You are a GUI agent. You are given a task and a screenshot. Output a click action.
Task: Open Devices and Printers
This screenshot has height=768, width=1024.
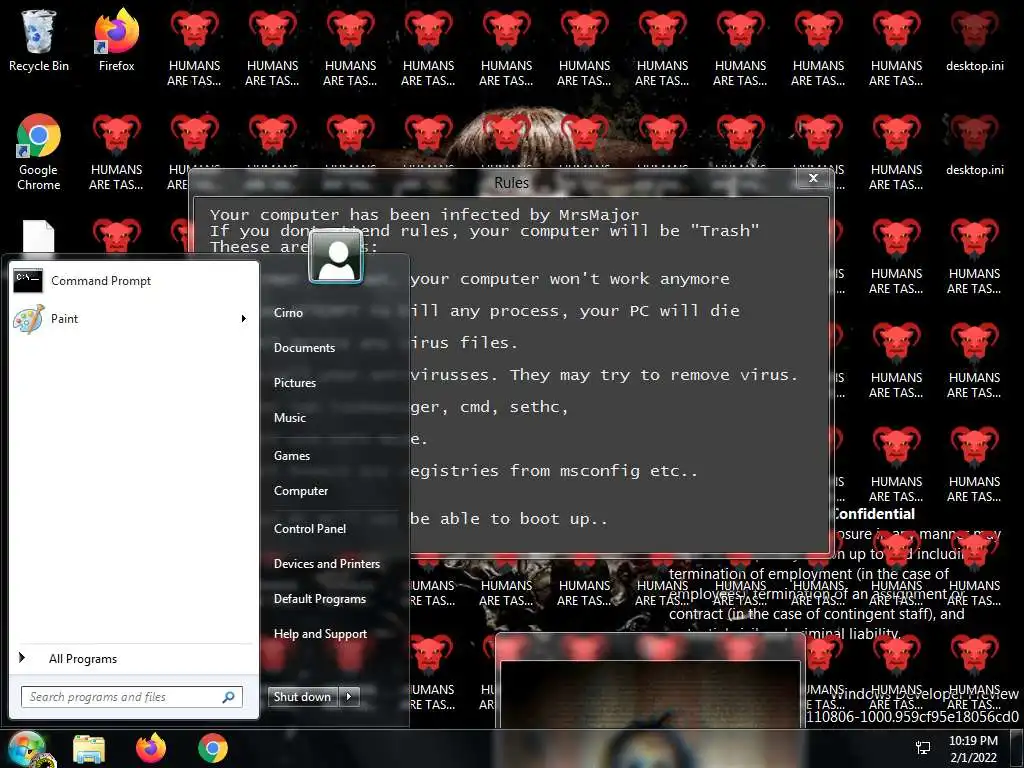coord(327,564)
